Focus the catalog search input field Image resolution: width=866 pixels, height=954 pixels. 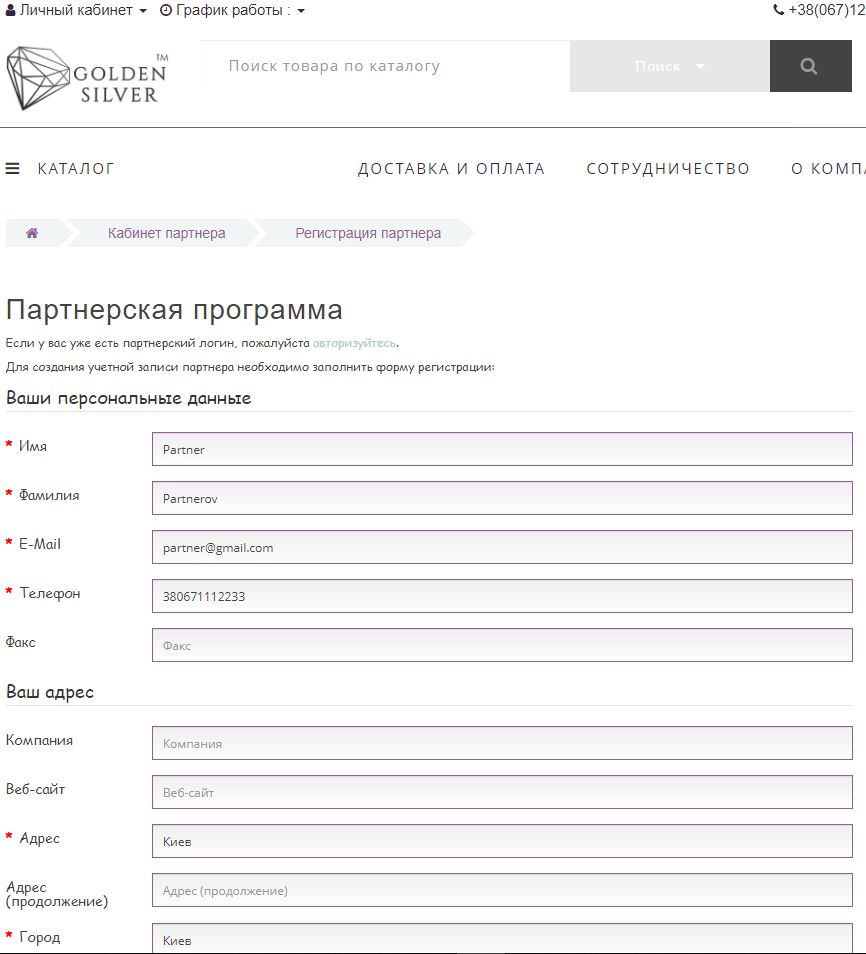pos(385,66)
